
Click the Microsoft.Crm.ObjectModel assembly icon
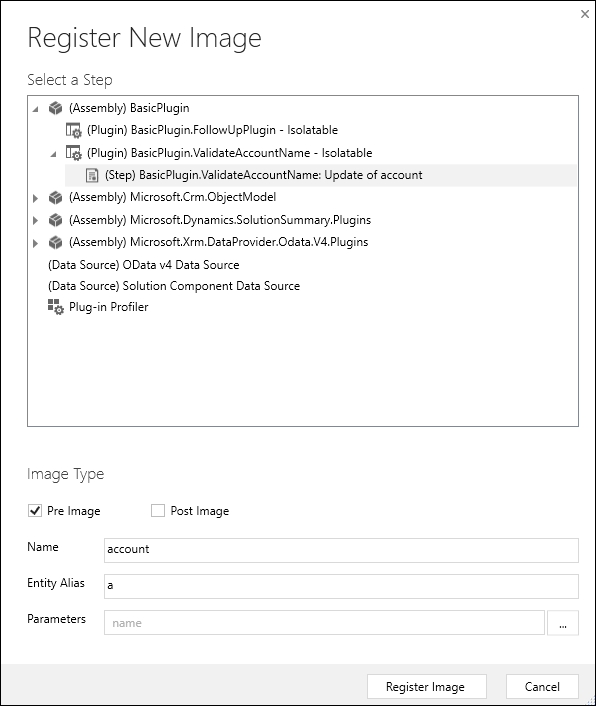coord(55,197)
